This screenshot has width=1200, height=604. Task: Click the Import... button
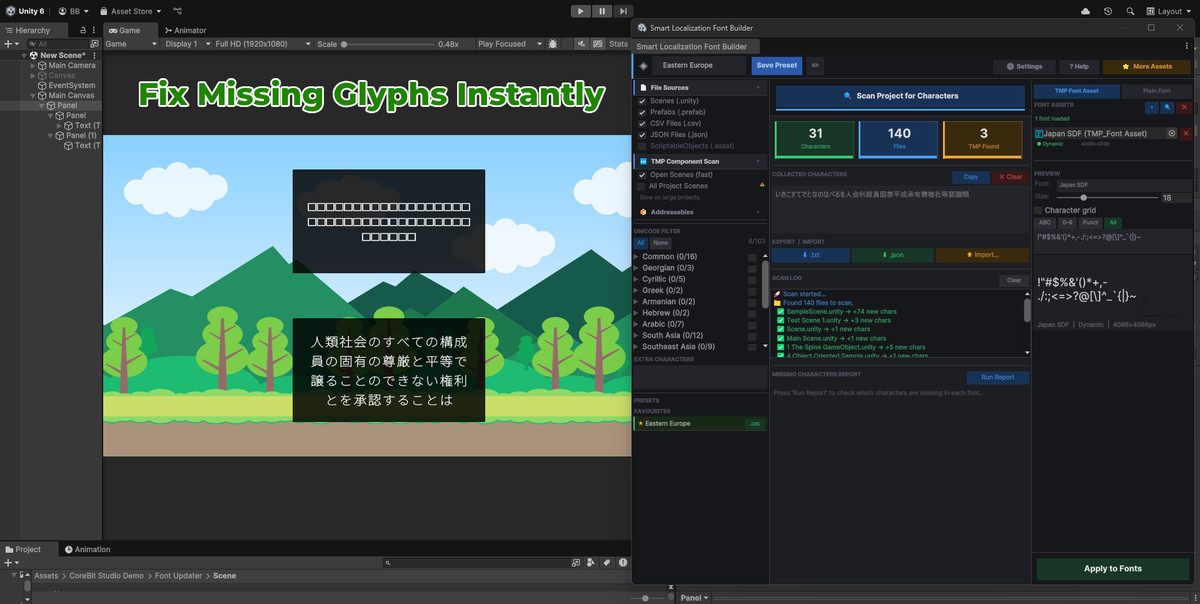(982, 255)
